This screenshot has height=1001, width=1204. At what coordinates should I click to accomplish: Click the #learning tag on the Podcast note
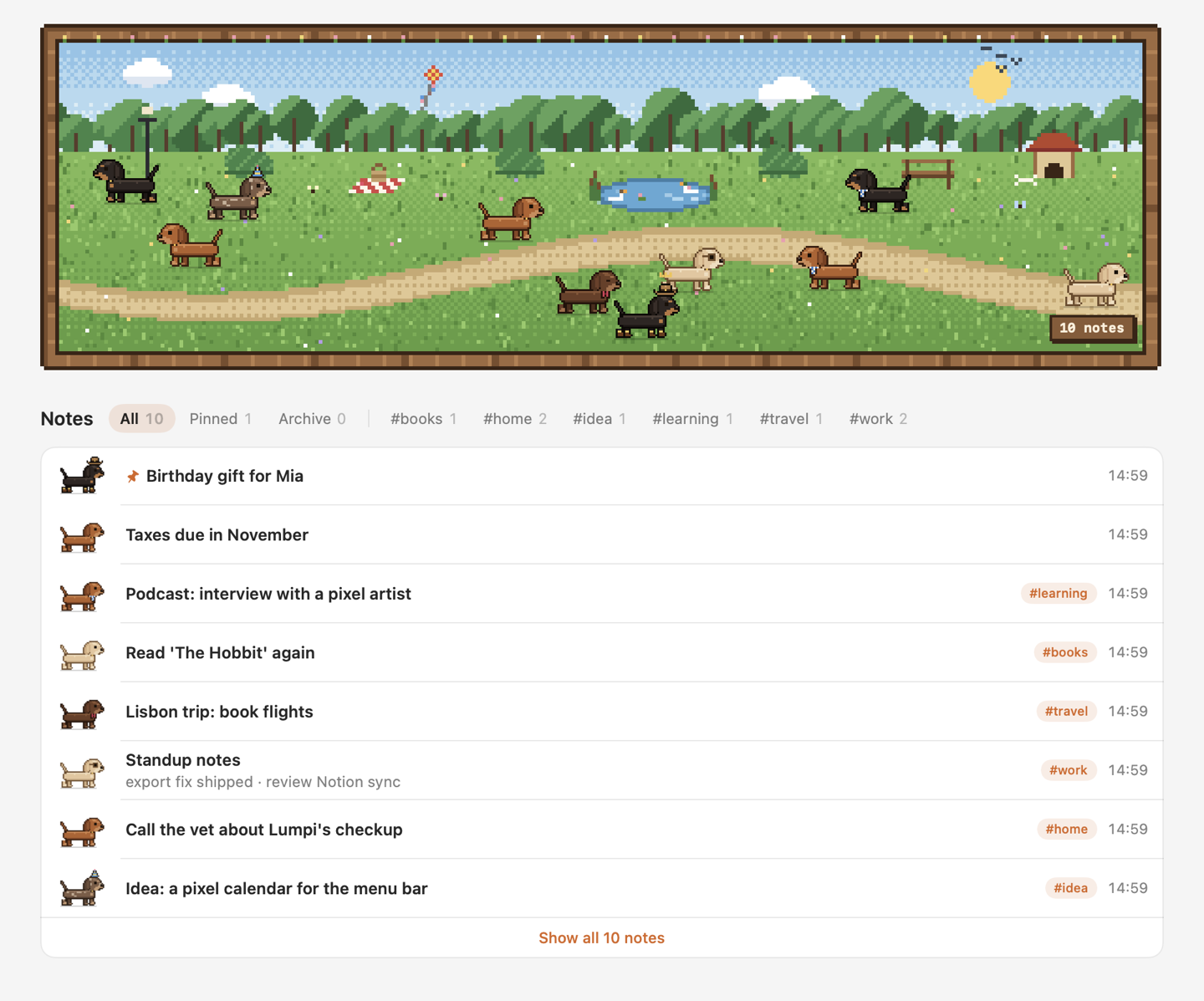coord(1059,594)
